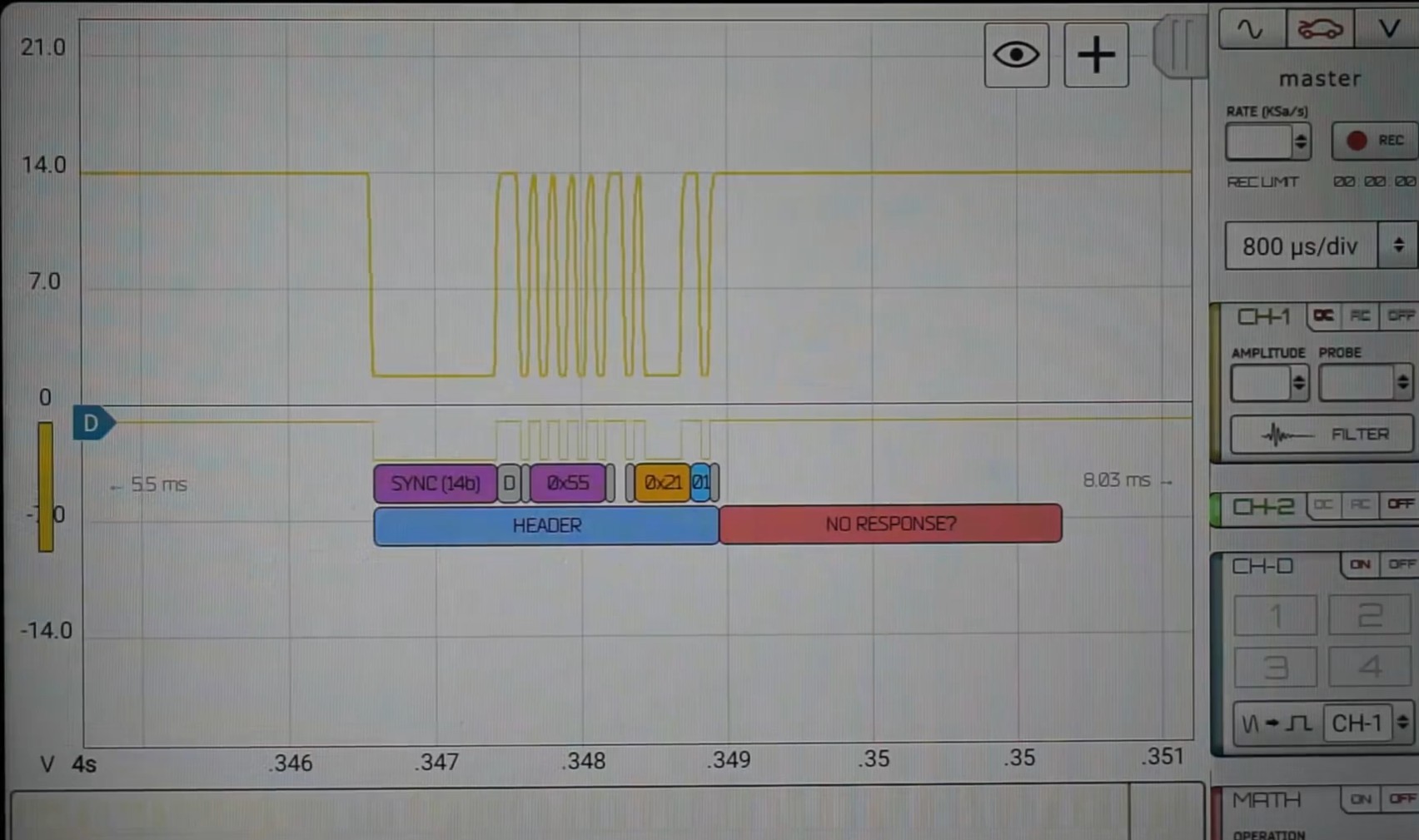
Task: Select digital channel 3 button
Action: coord(1275,667)
